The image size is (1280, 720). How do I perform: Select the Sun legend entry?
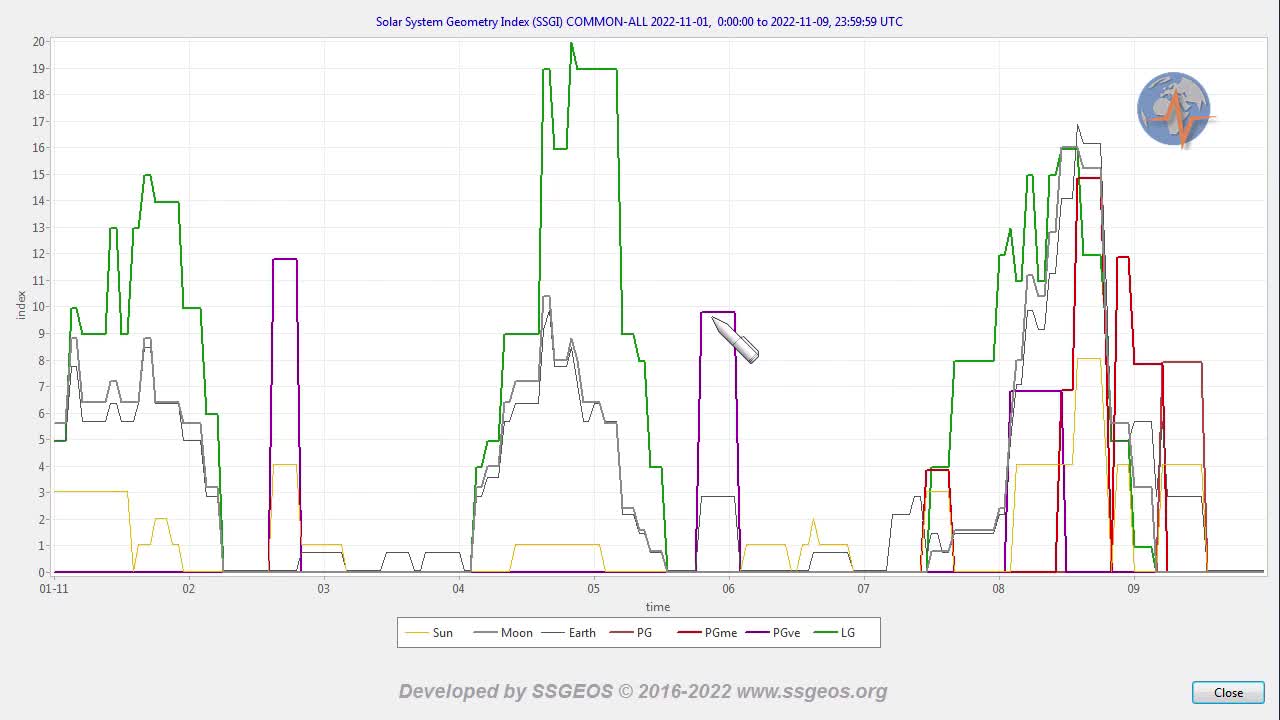point(428,632)
